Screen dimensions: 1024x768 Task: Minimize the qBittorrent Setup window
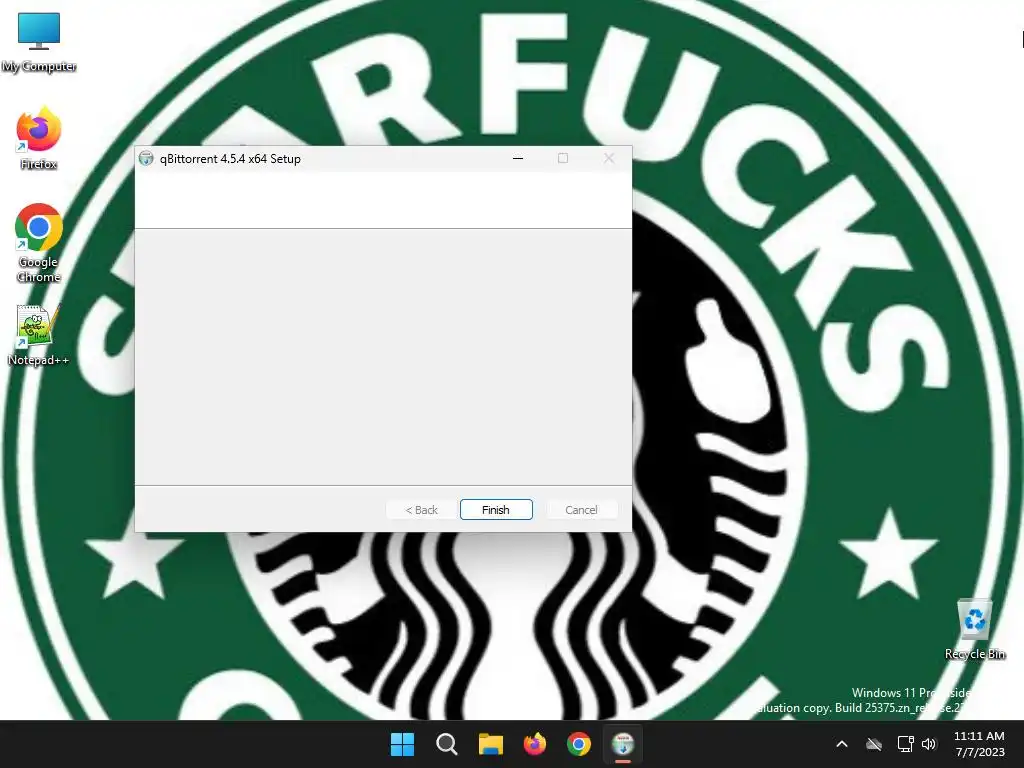click(x=518, y=159)
